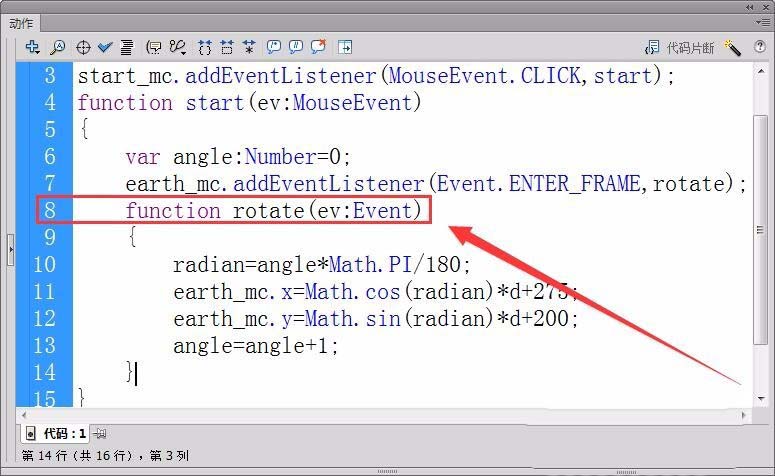The image size is (775, 476).
Task: Click Event.ENTER_FRAME text on line 7
Action: (539, 183)
